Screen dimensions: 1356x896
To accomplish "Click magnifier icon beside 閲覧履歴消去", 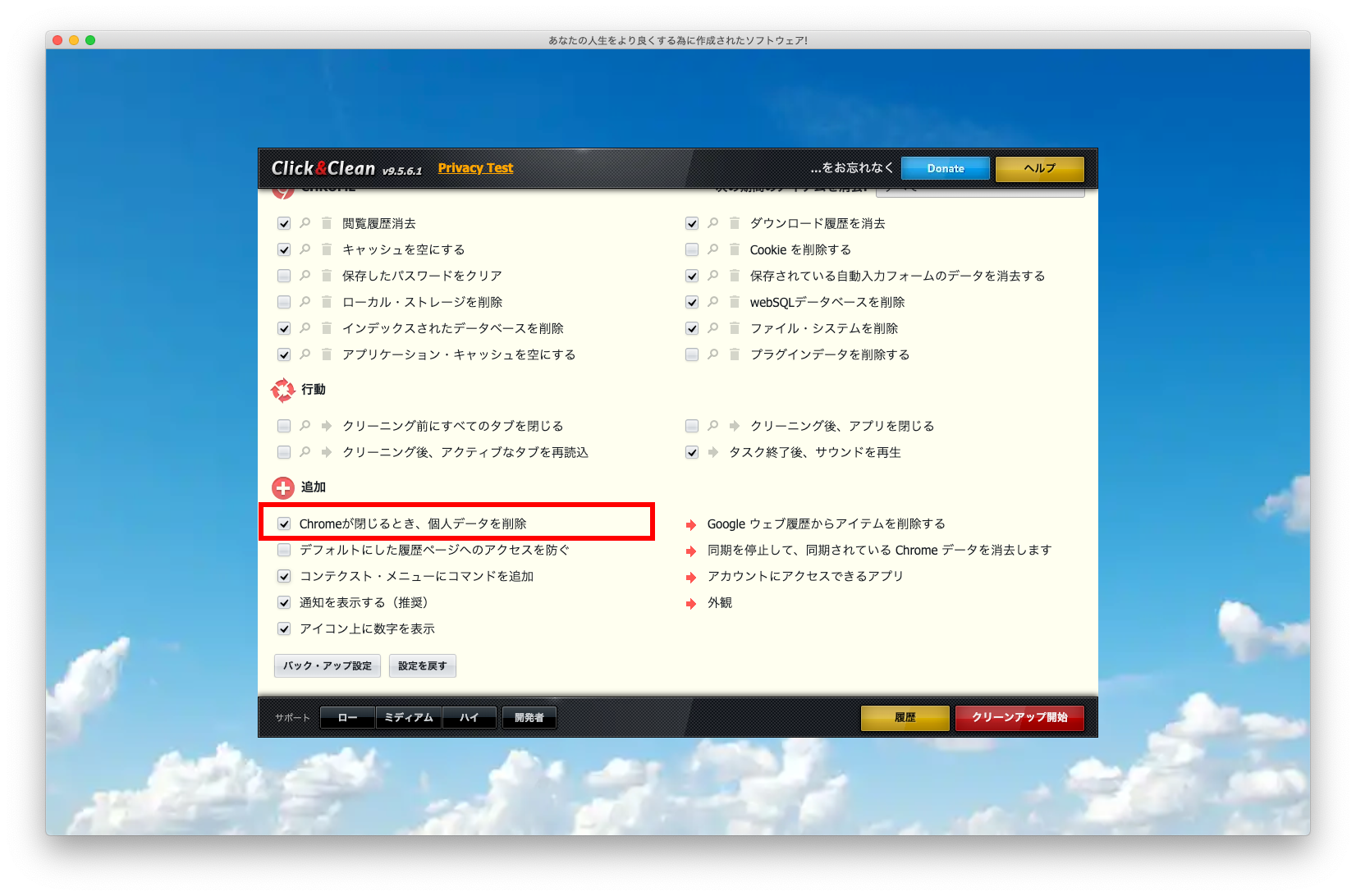I will 305,223.
